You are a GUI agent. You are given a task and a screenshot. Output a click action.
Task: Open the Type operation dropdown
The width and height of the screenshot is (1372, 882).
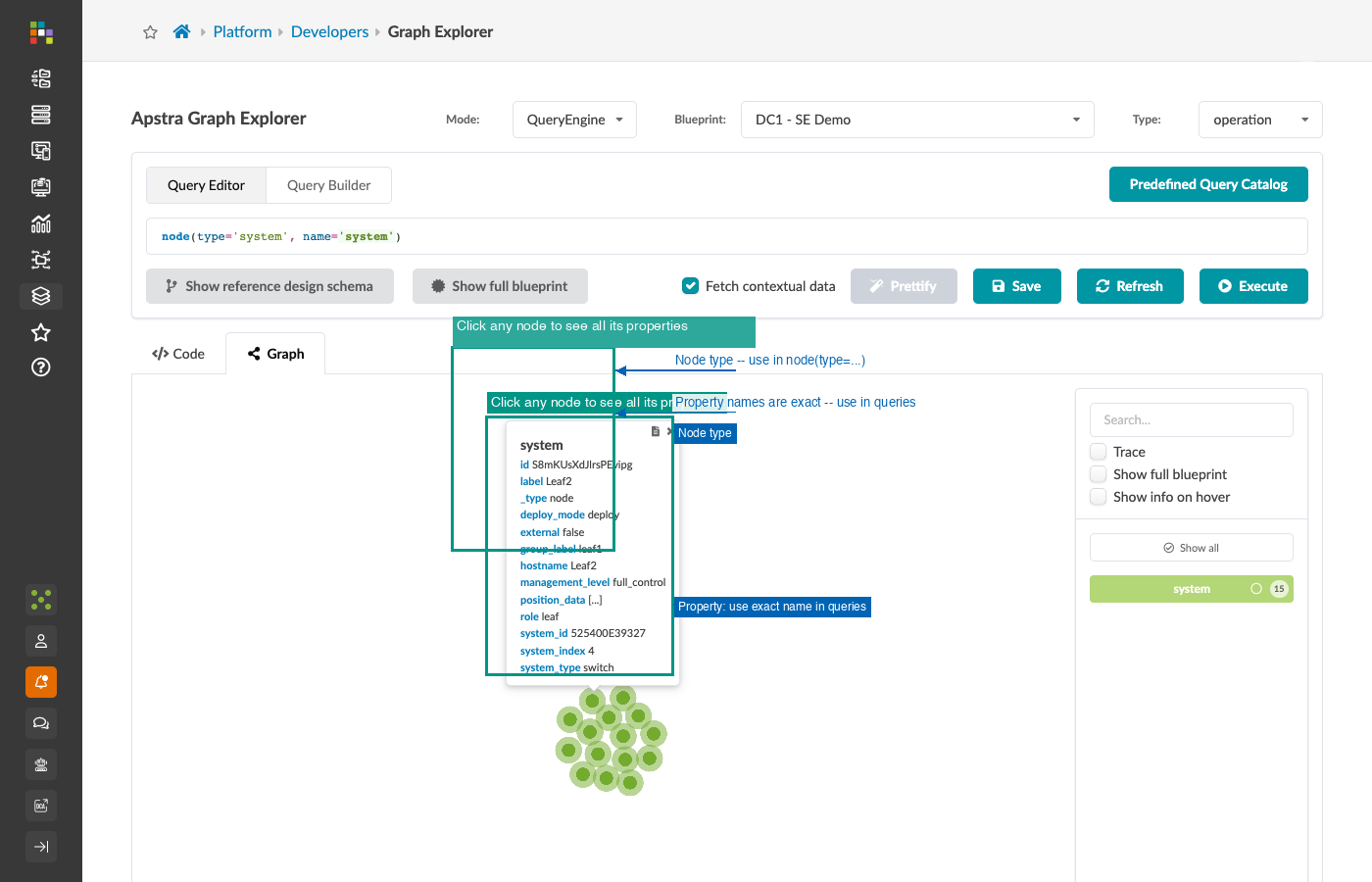(1260, 120)
